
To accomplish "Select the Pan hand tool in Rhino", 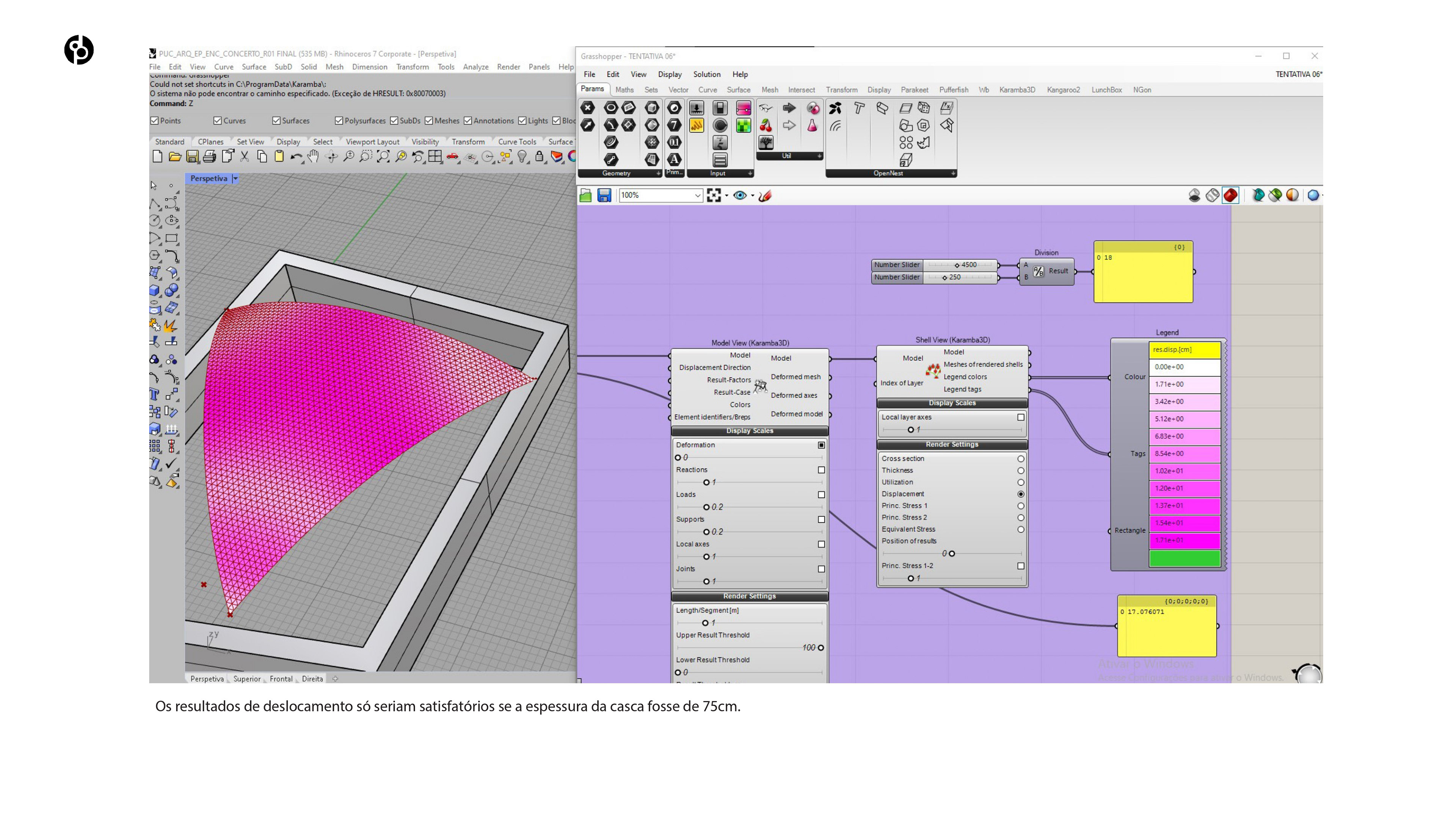I will [313, 157].
